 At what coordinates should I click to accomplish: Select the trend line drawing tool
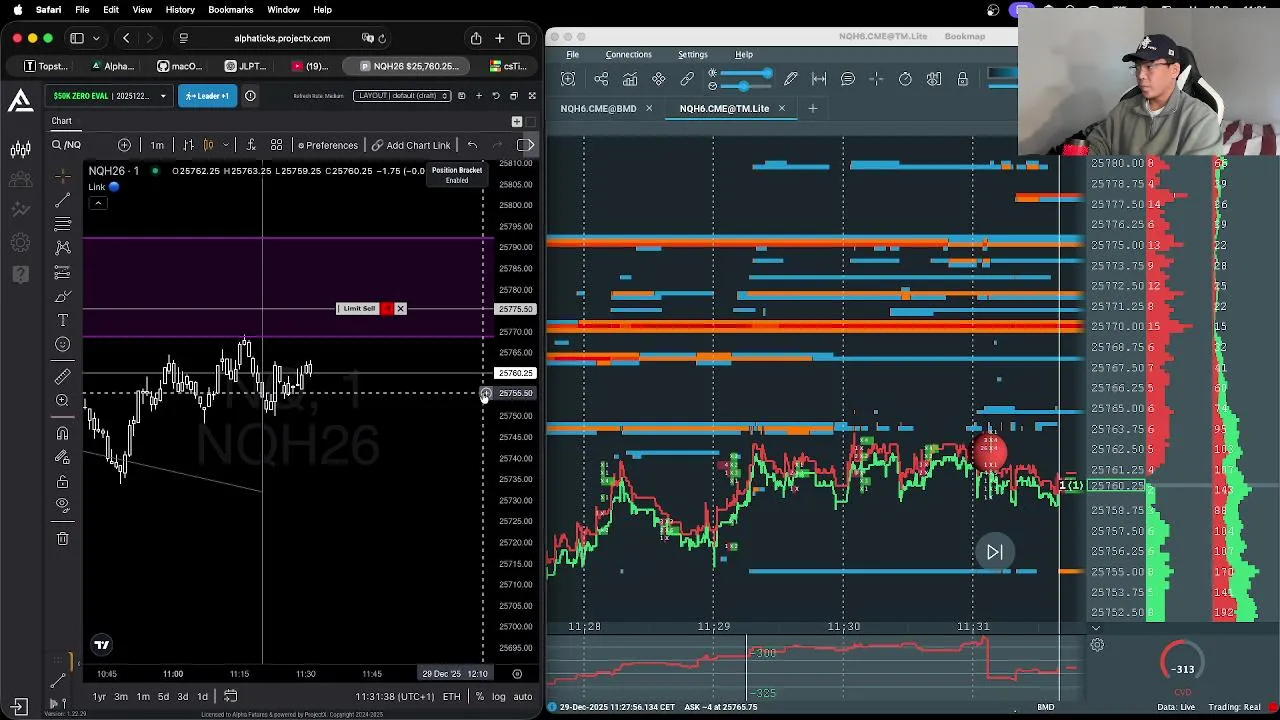62,199
